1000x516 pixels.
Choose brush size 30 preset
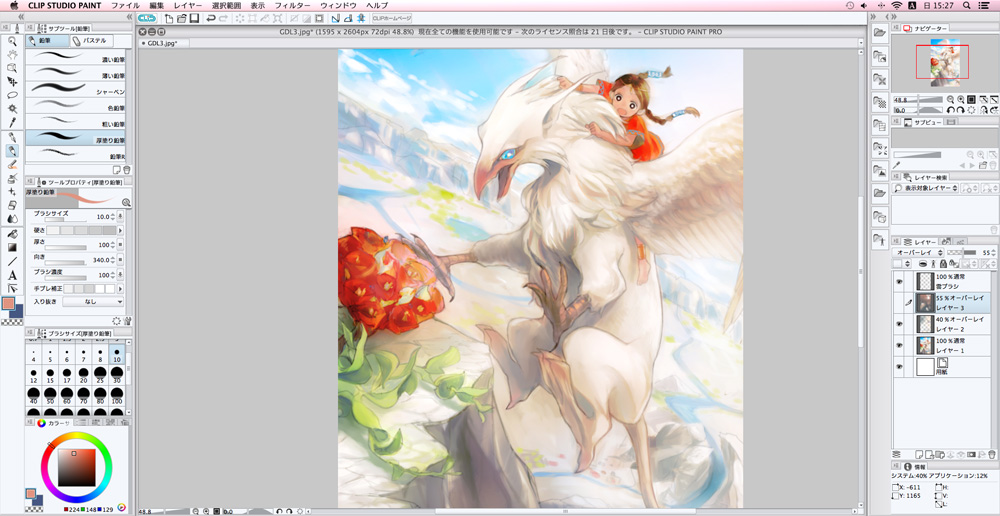point(117,374)
